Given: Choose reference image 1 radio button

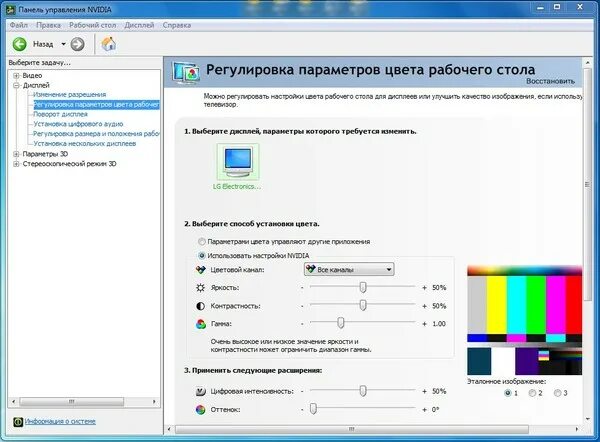Looking at the screenshot, I should point(508,393).
